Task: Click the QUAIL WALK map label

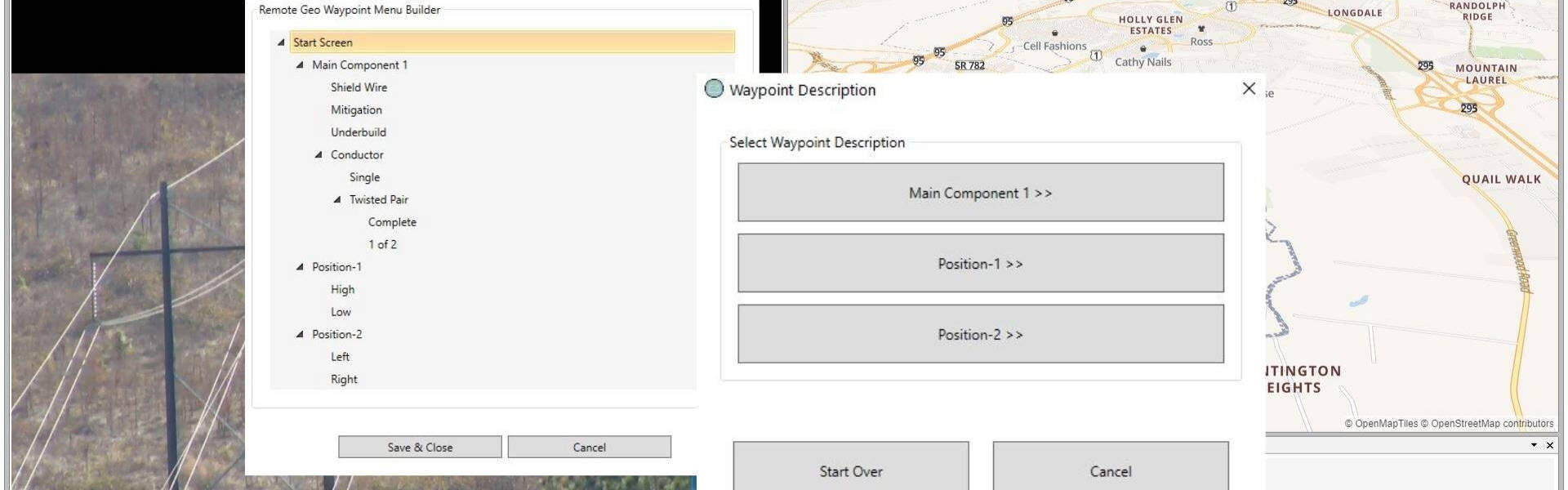Action: click(1501, 180)
